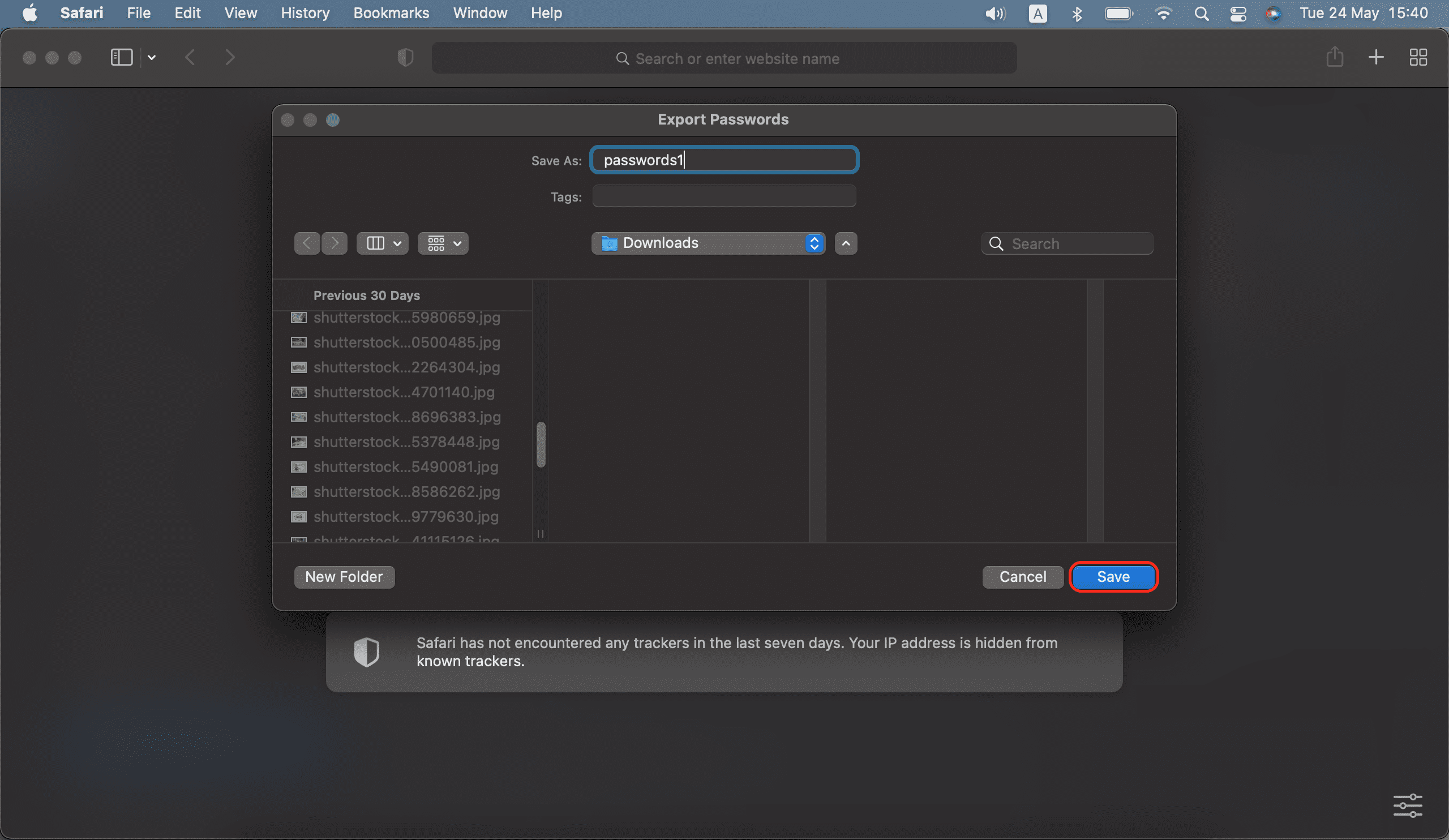Click Cancel to dismiss the export dialog
Screen dimensions: 1449x840
tap(1023, 577)
